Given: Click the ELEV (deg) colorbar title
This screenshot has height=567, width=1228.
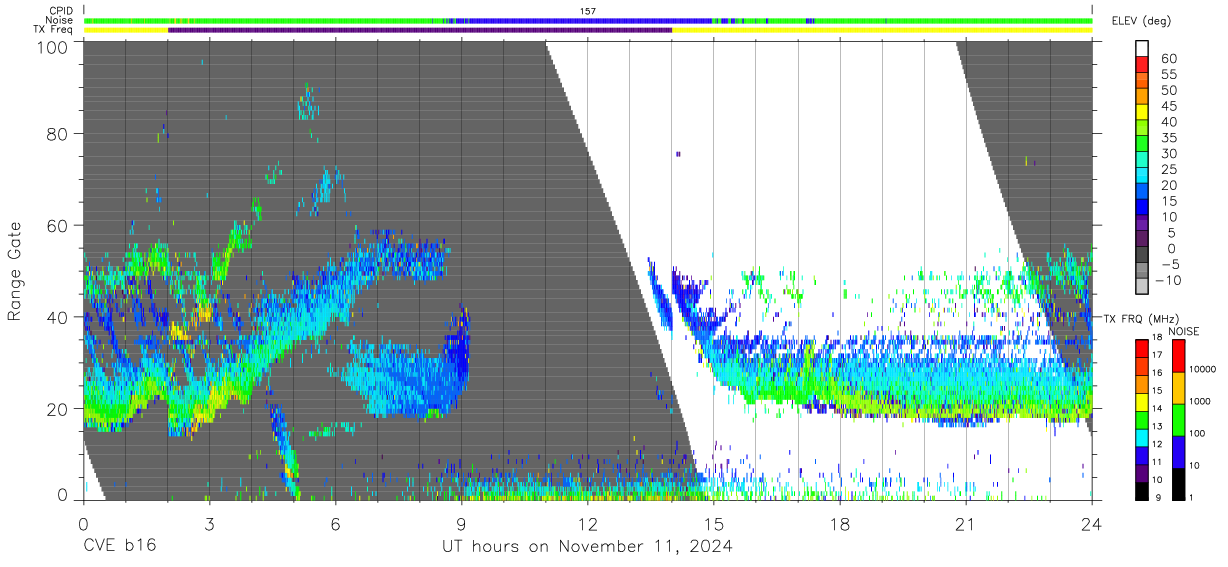Looking at the screenshot, I should [x=1140, y=20].
